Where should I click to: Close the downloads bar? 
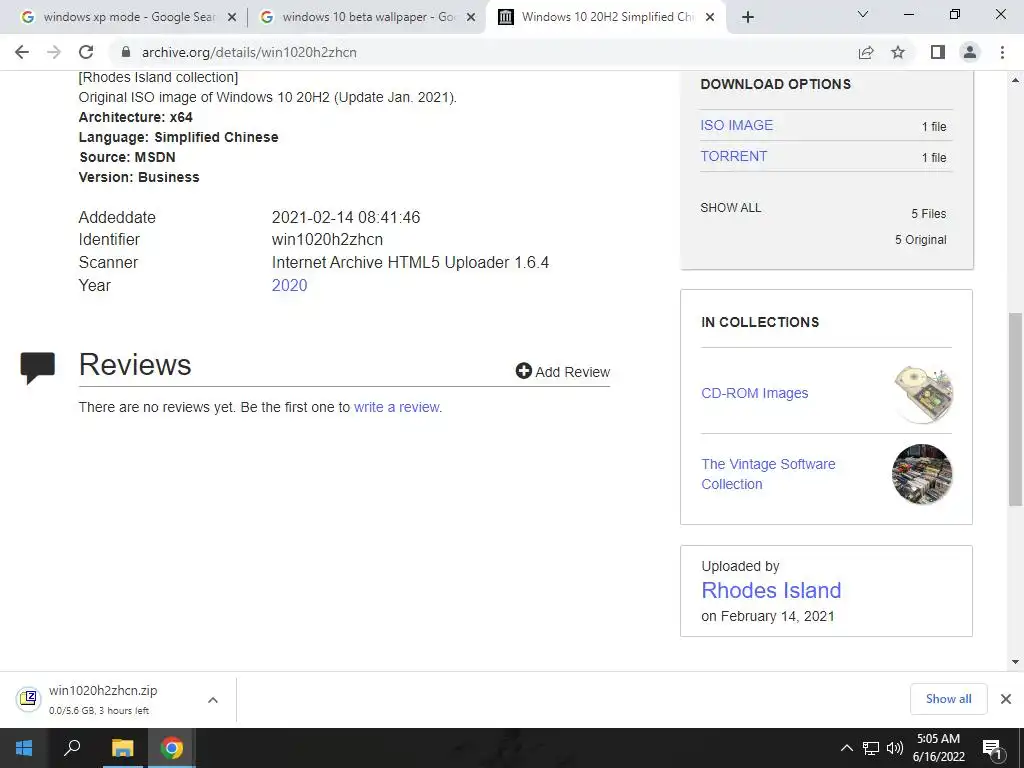(x=1006, y=699)
